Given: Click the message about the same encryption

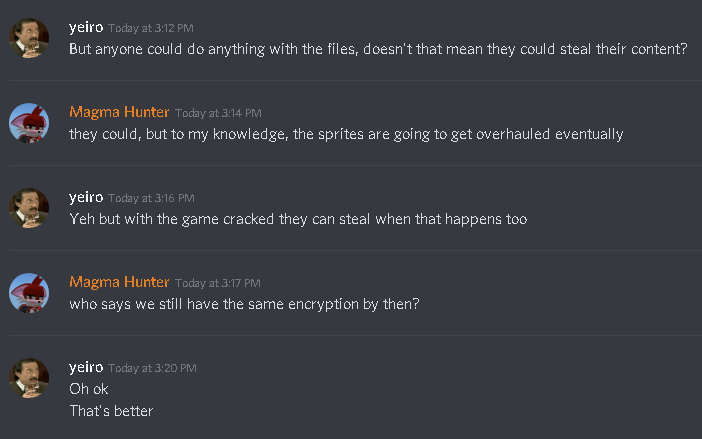Looking at the screenshot, I should point(244,304).
